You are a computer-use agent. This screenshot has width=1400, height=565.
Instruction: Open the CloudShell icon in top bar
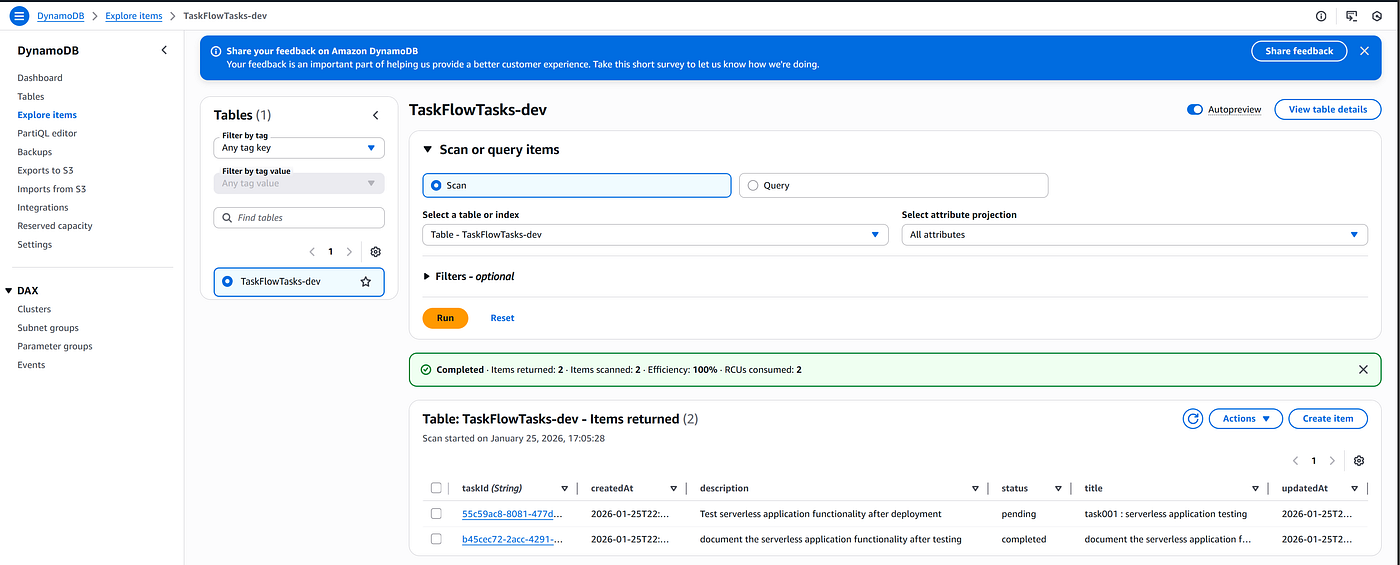1352,16
